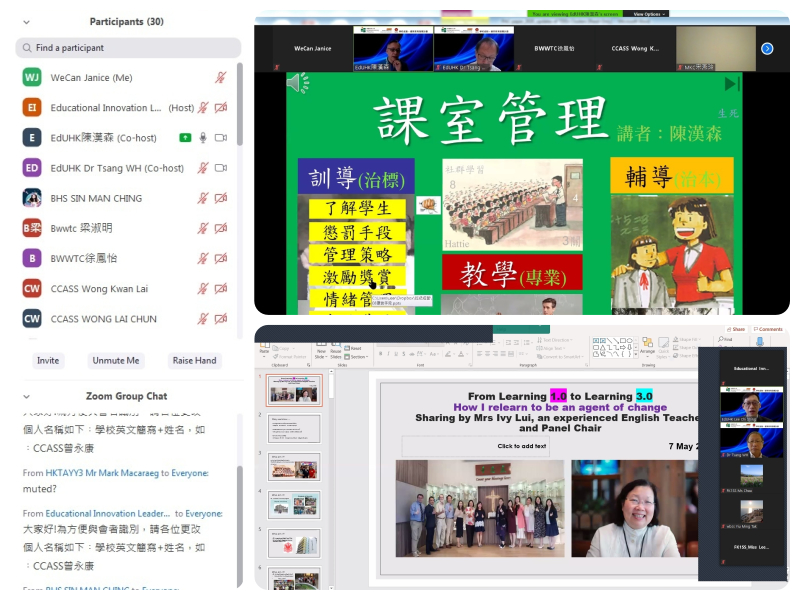The height and width of the screenshot is (600, 800).
Task: Open Comments in the PowerPoint window
Action: (x=768, y=329)
